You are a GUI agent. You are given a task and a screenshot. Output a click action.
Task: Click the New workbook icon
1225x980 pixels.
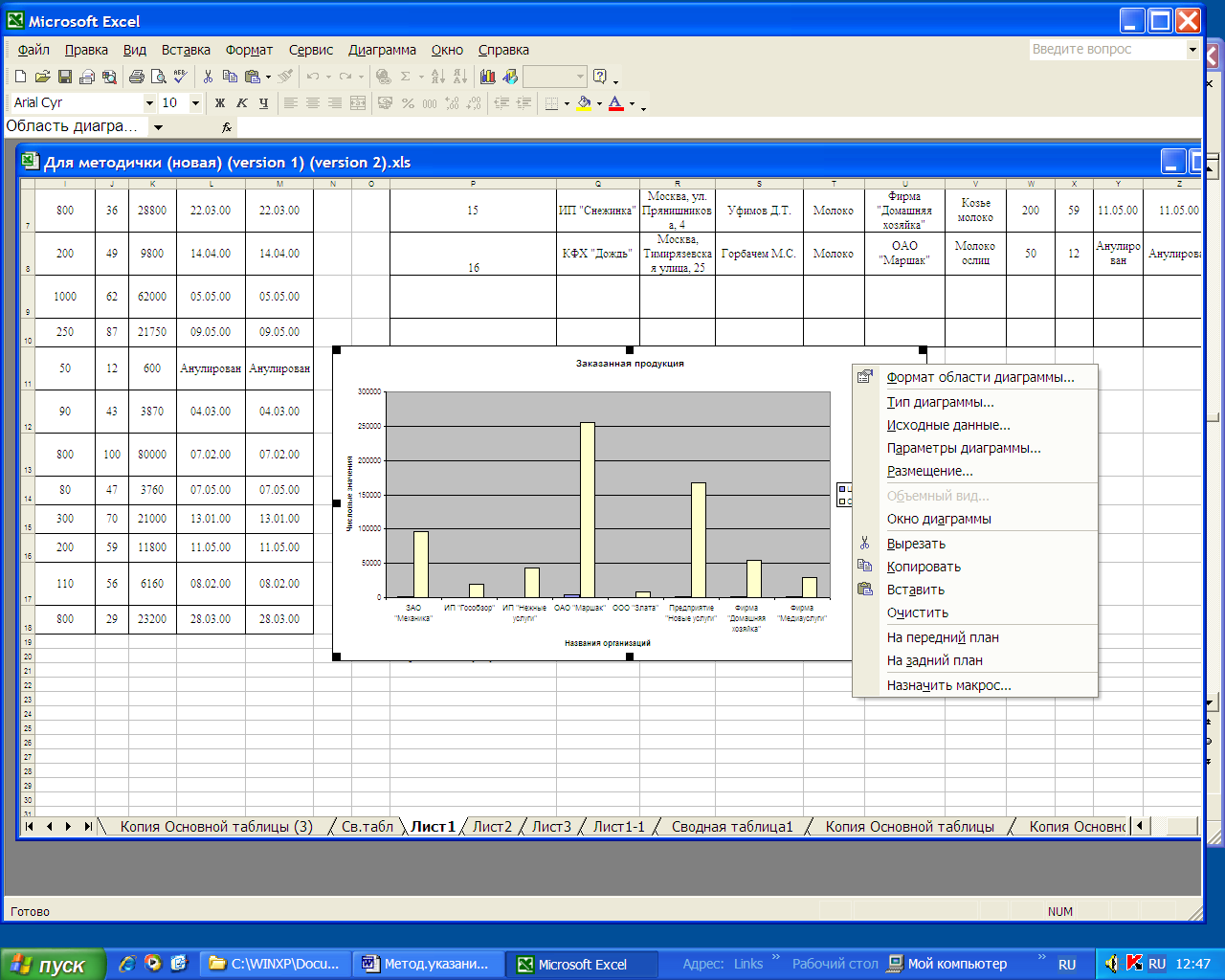point(21,77)
